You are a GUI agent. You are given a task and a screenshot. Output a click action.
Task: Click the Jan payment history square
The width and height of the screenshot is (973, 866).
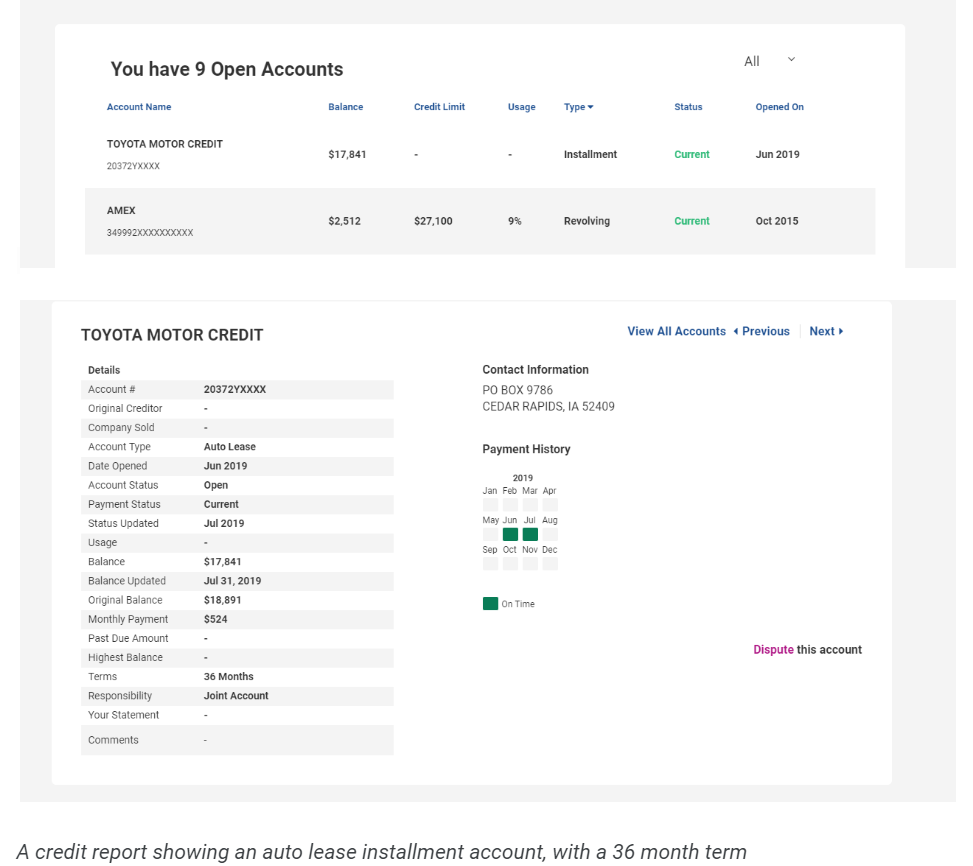pos(490,504)
